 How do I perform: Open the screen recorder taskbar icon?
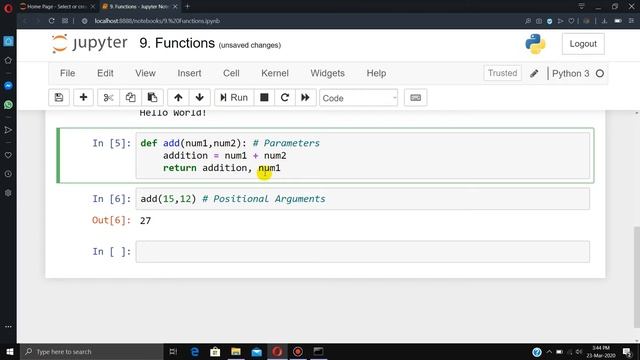click(298, 351)
